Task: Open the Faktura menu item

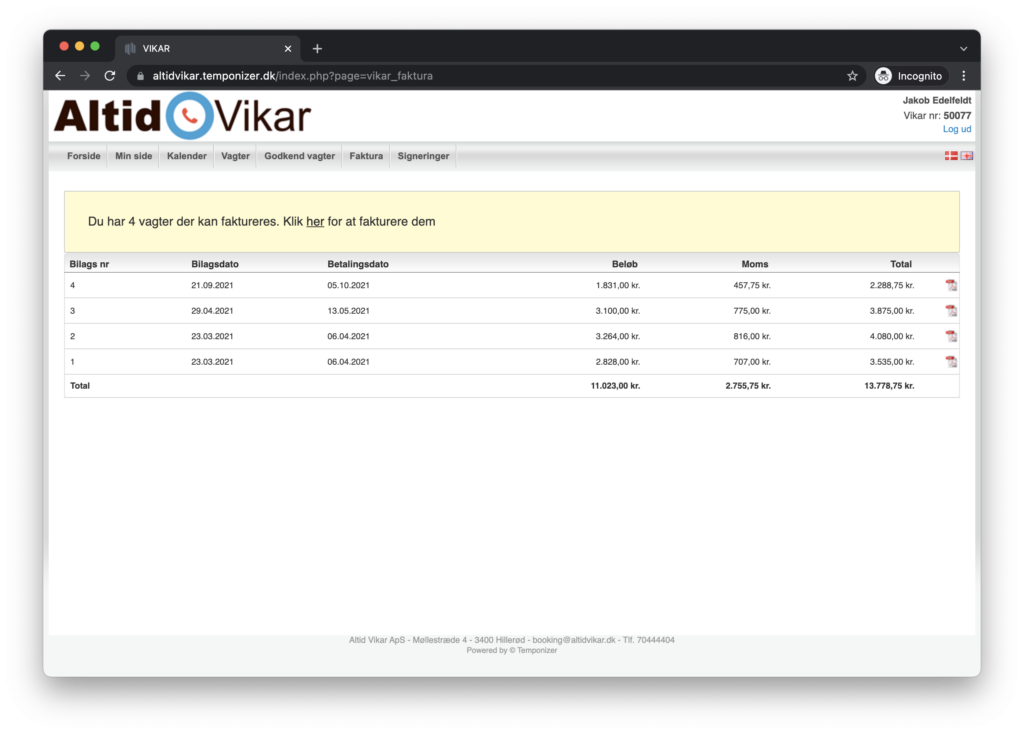Action: (x=366, y=156)
